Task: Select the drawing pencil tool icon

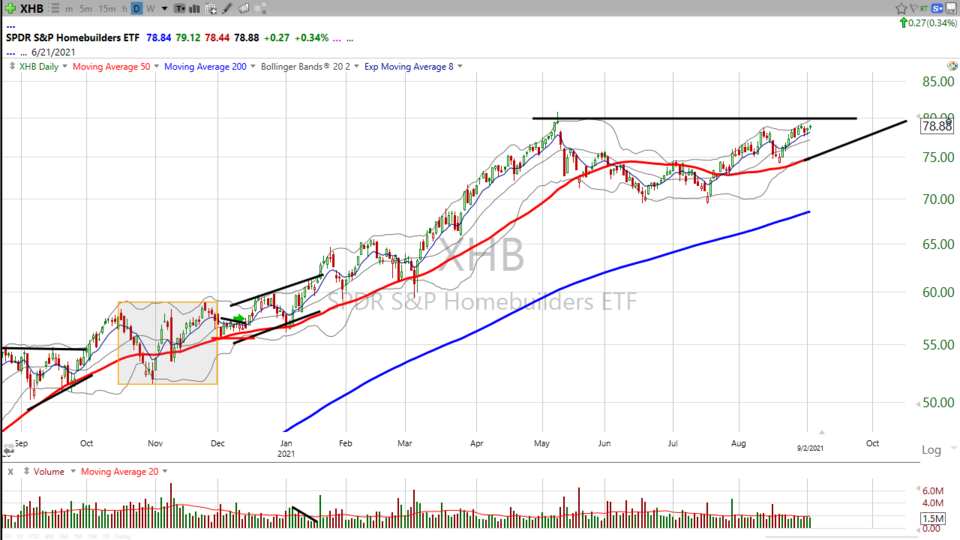Action: point(227,9)
